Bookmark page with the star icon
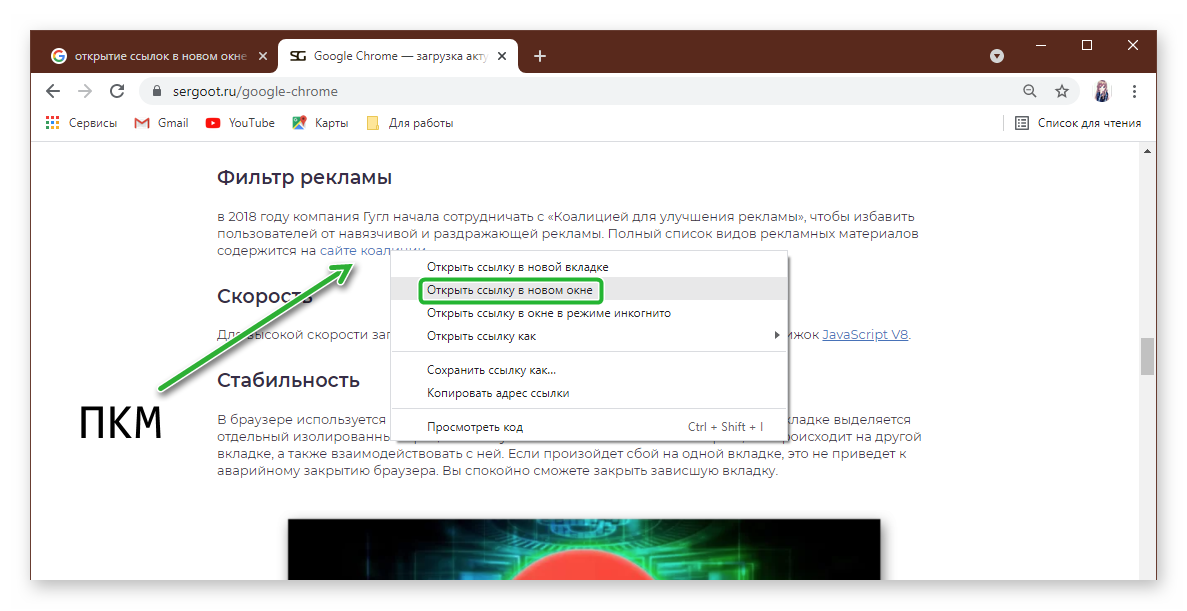The width and height of the screenshot is (1187, 611). 1061,91
